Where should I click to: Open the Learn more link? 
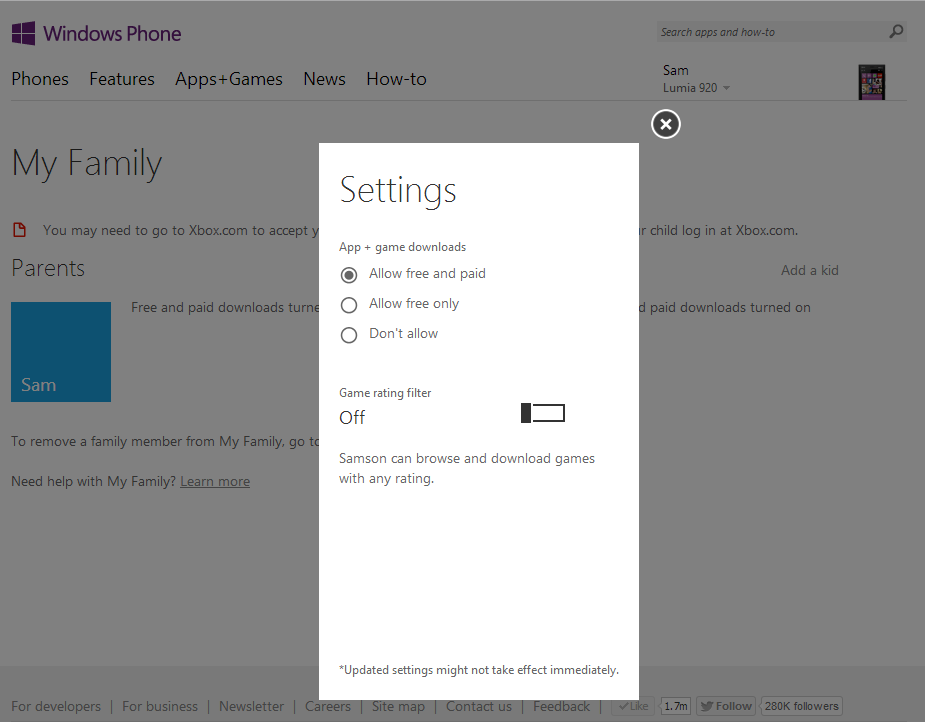point(214,481)
